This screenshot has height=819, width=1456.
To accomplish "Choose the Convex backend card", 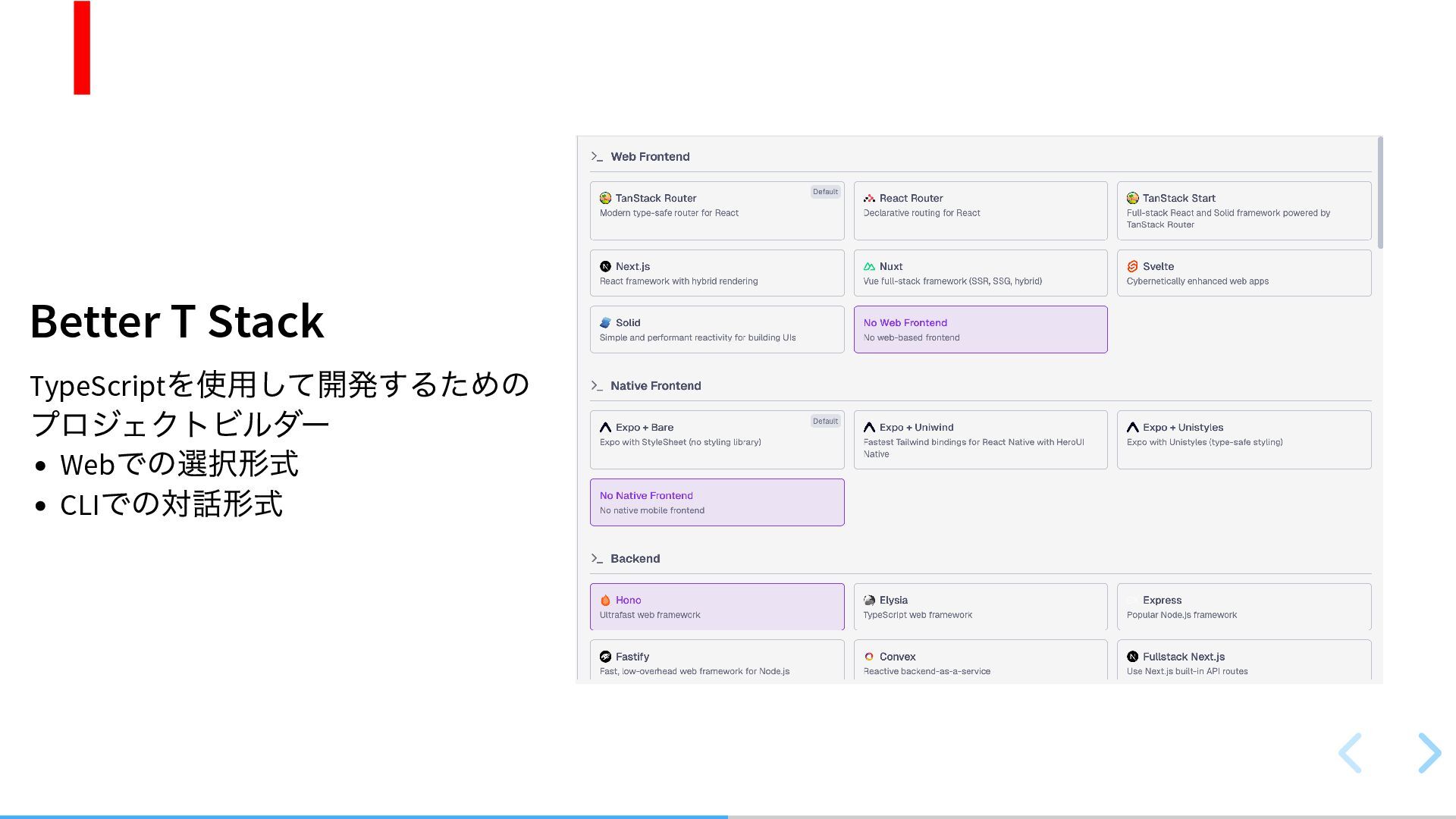I will click(981, 661).
